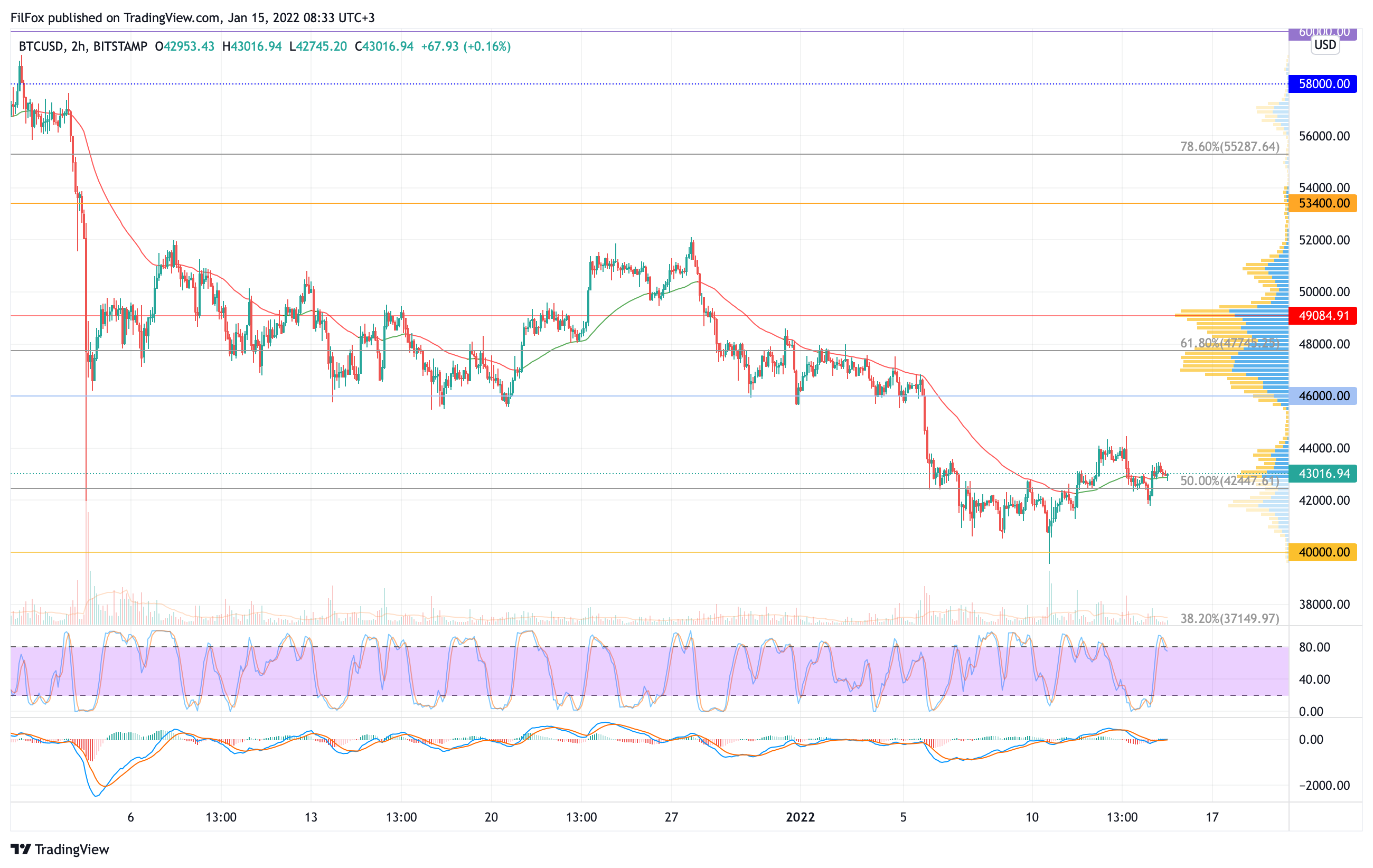Click the green 43016.94 current price label
This screenshot has width=1373, height=868.
pos(1323,474)
